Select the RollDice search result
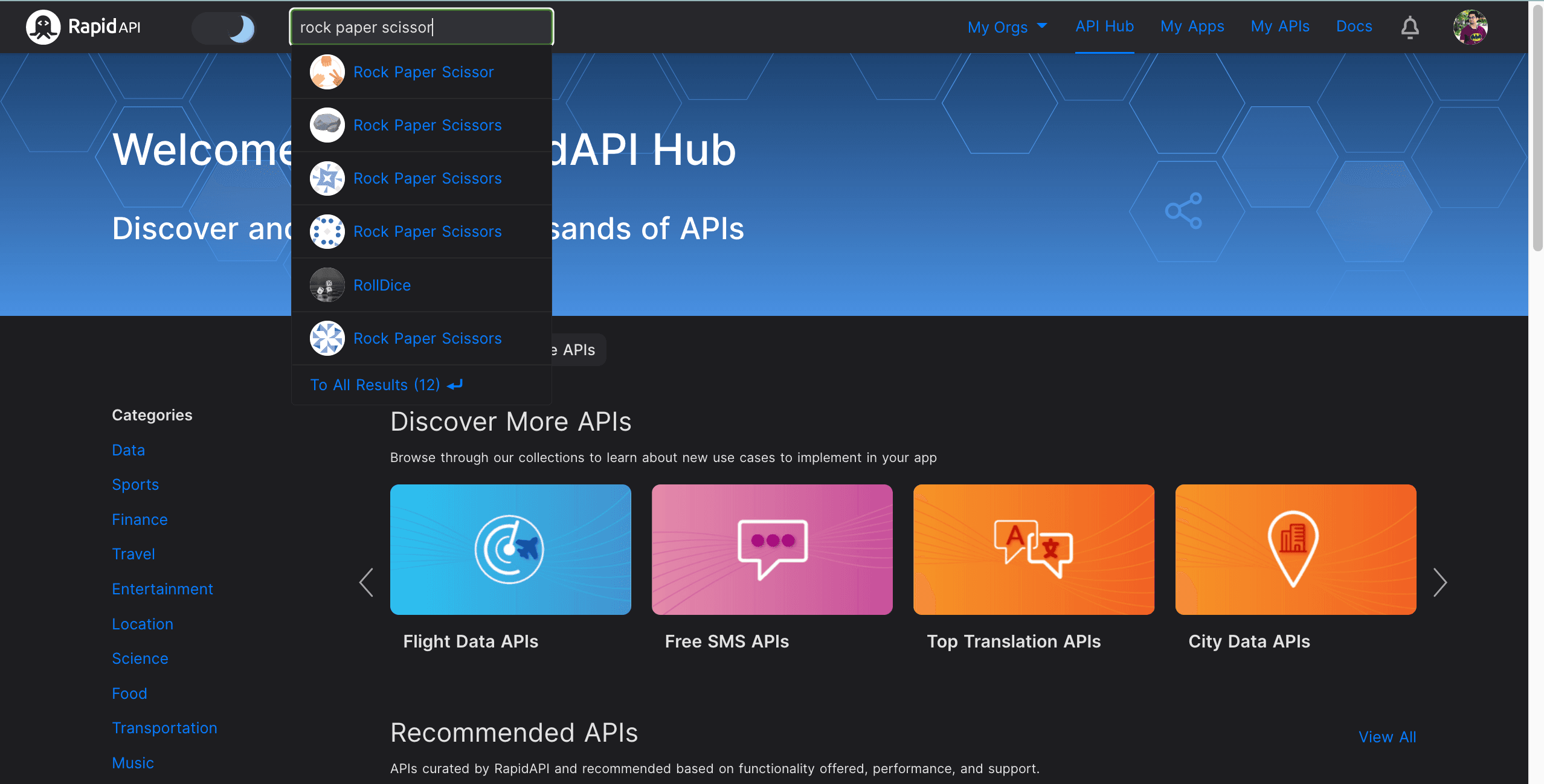Viewport: 1544px width, 784px height. coord(422,285)
